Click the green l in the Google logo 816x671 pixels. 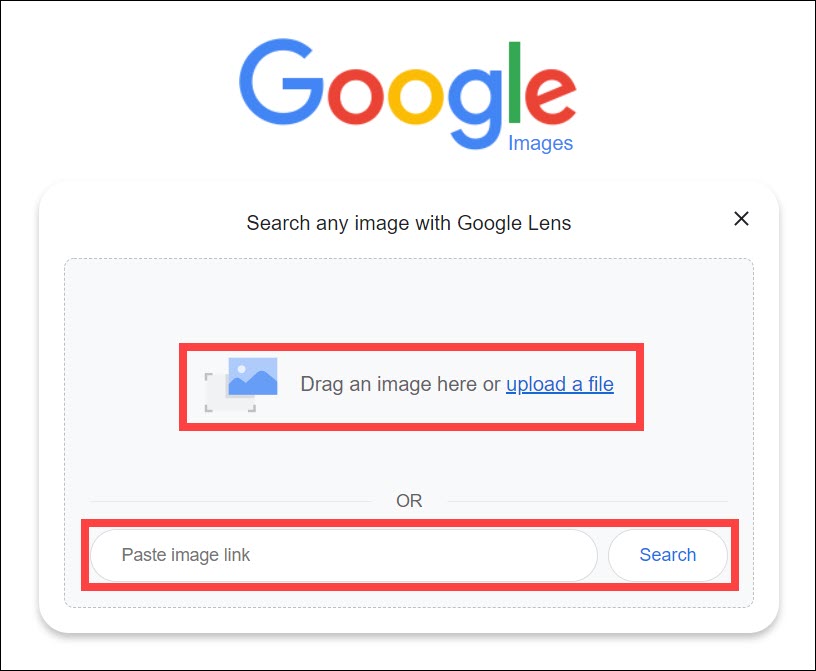[x=515, y=82]
